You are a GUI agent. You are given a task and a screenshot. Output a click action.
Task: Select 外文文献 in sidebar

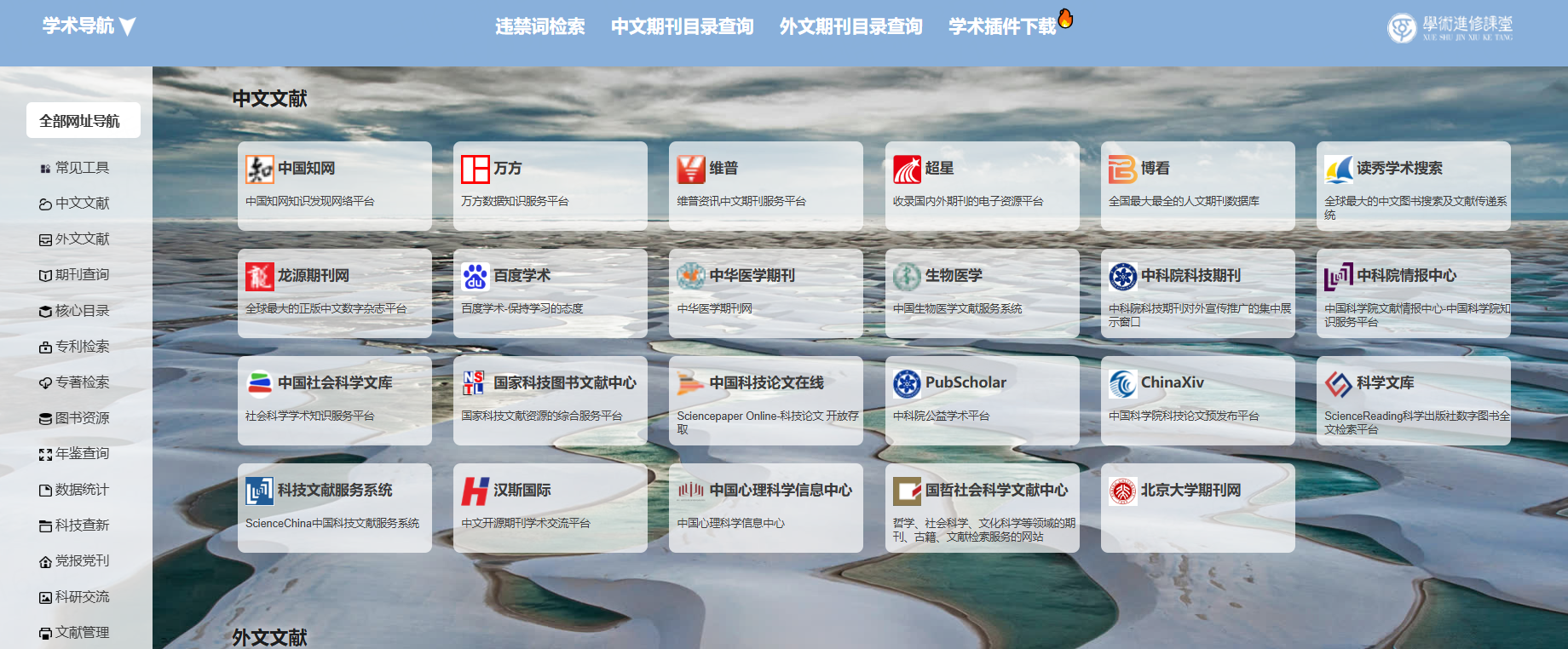pos(75,239)
